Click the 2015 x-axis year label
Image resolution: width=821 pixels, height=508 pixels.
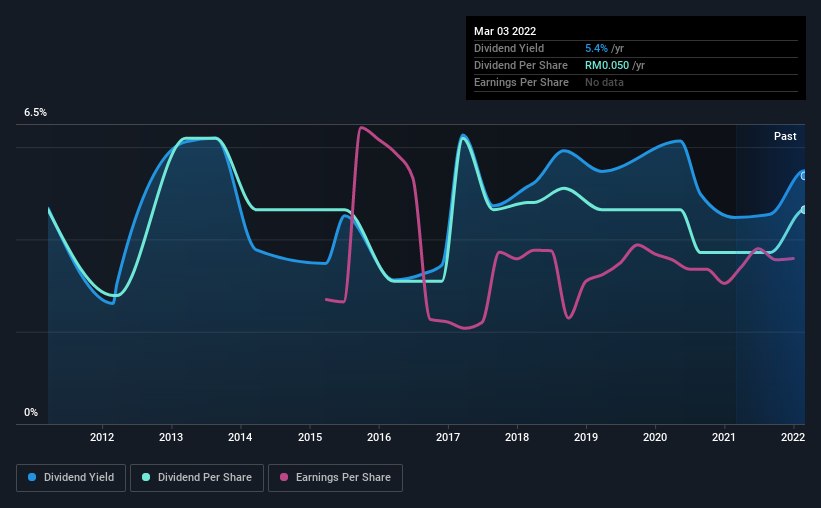point(310,437)
